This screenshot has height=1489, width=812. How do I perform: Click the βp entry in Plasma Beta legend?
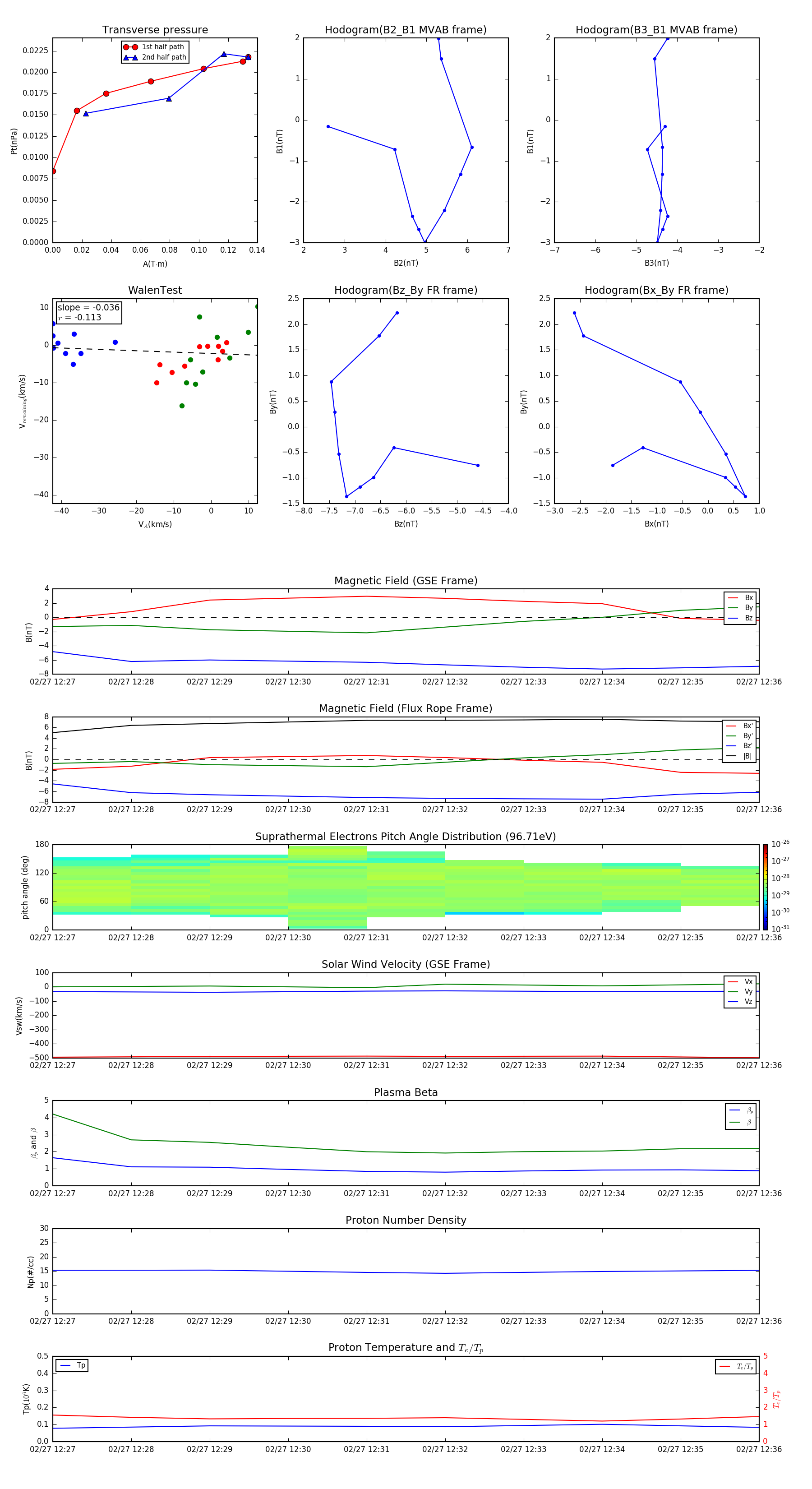(x=742, y=1110)
